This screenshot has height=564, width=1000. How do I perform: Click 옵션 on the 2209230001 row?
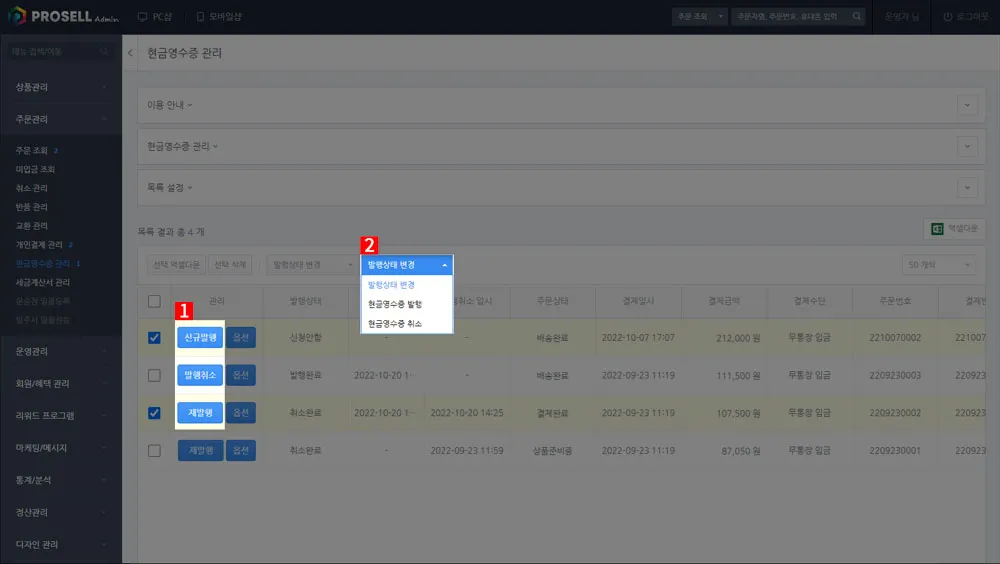tap(241, 450)
